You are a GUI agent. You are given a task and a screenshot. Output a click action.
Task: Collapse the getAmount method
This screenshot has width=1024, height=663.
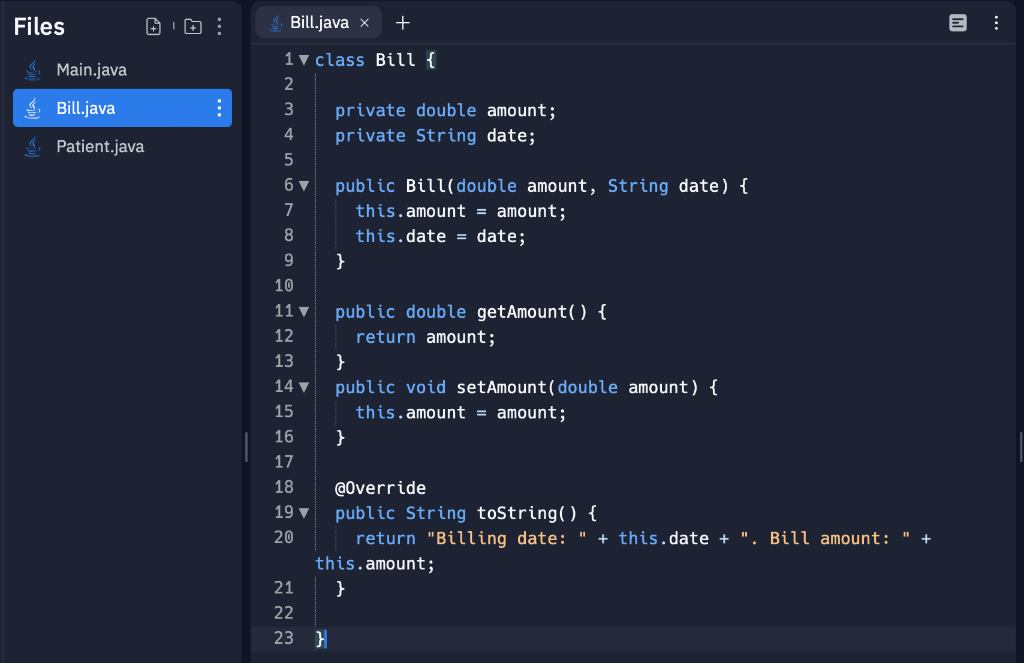click(303, 311)
